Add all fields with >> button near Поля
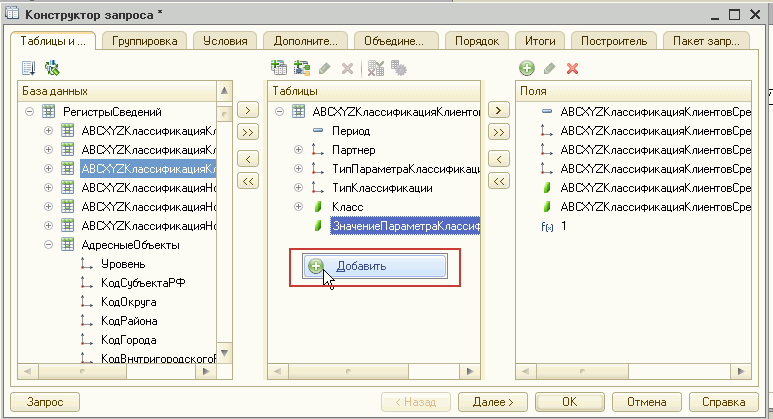Viewport: 773px width, 419px height. [x=498, y=132]
